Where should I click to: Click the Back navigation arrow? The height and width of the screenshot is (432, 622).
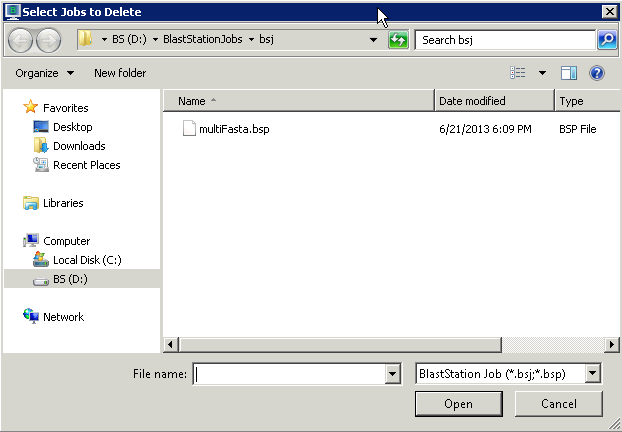tap(20, 40)
